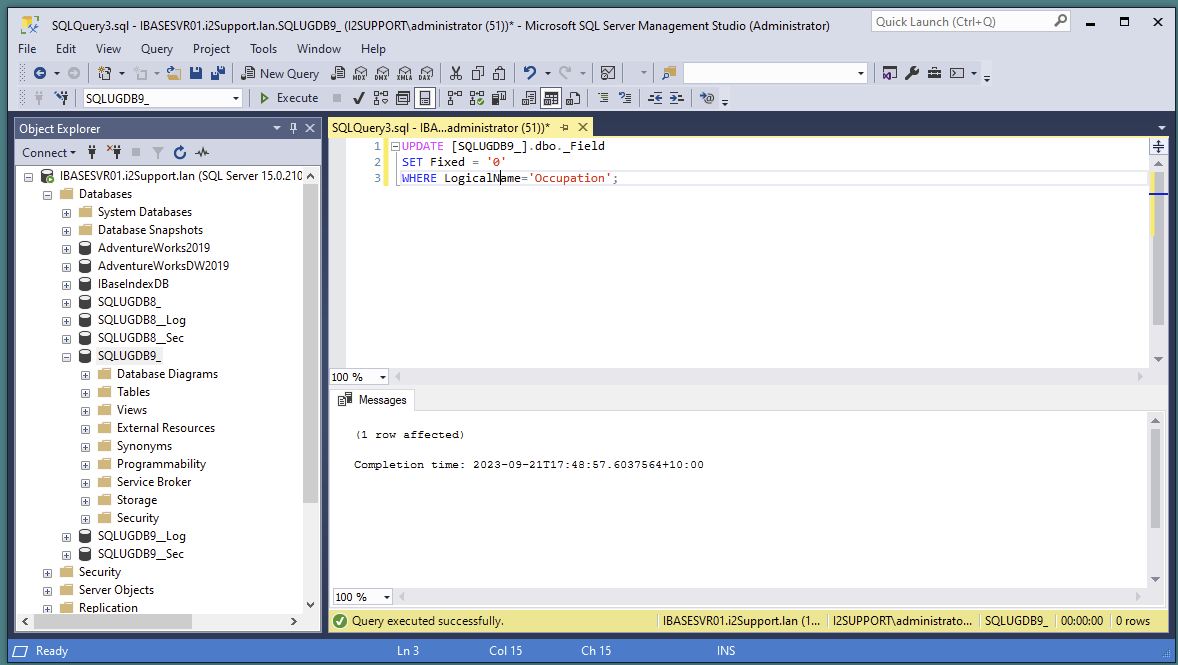
Task: Open the available databases dropdown
Action: [x=237, y=98]
